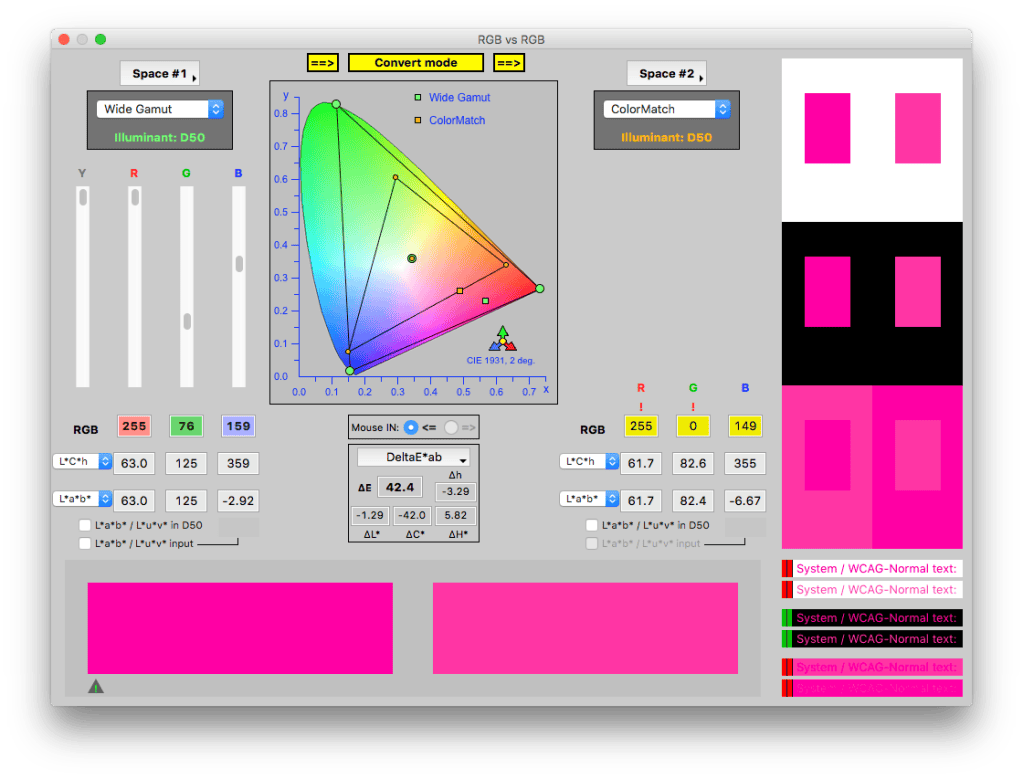Open the ColorMatch color space dropdown

tap(667, 109)
